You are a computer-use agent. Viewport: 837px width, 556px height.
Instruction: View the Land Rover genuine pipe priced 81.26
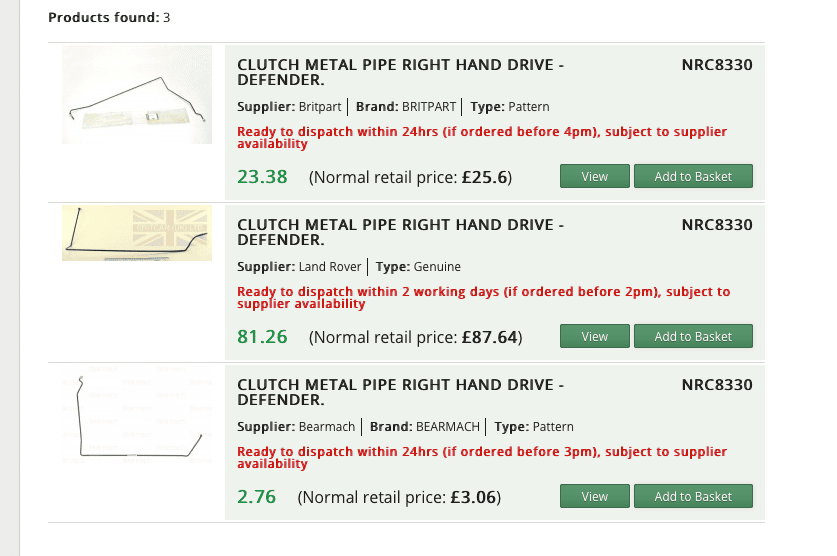[595, 336]
